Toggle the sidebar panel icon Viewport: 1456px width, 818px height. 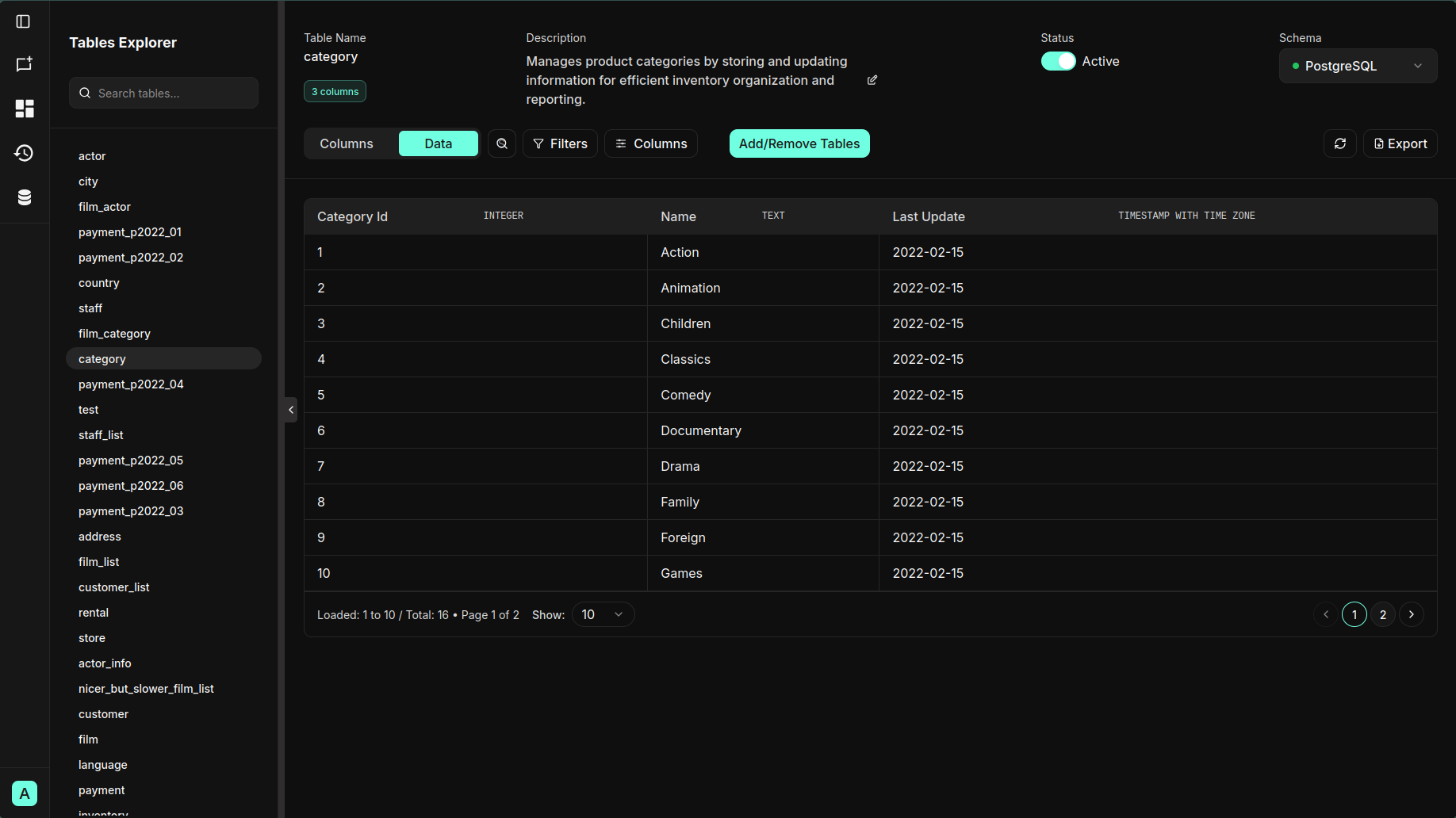[23, 21]
